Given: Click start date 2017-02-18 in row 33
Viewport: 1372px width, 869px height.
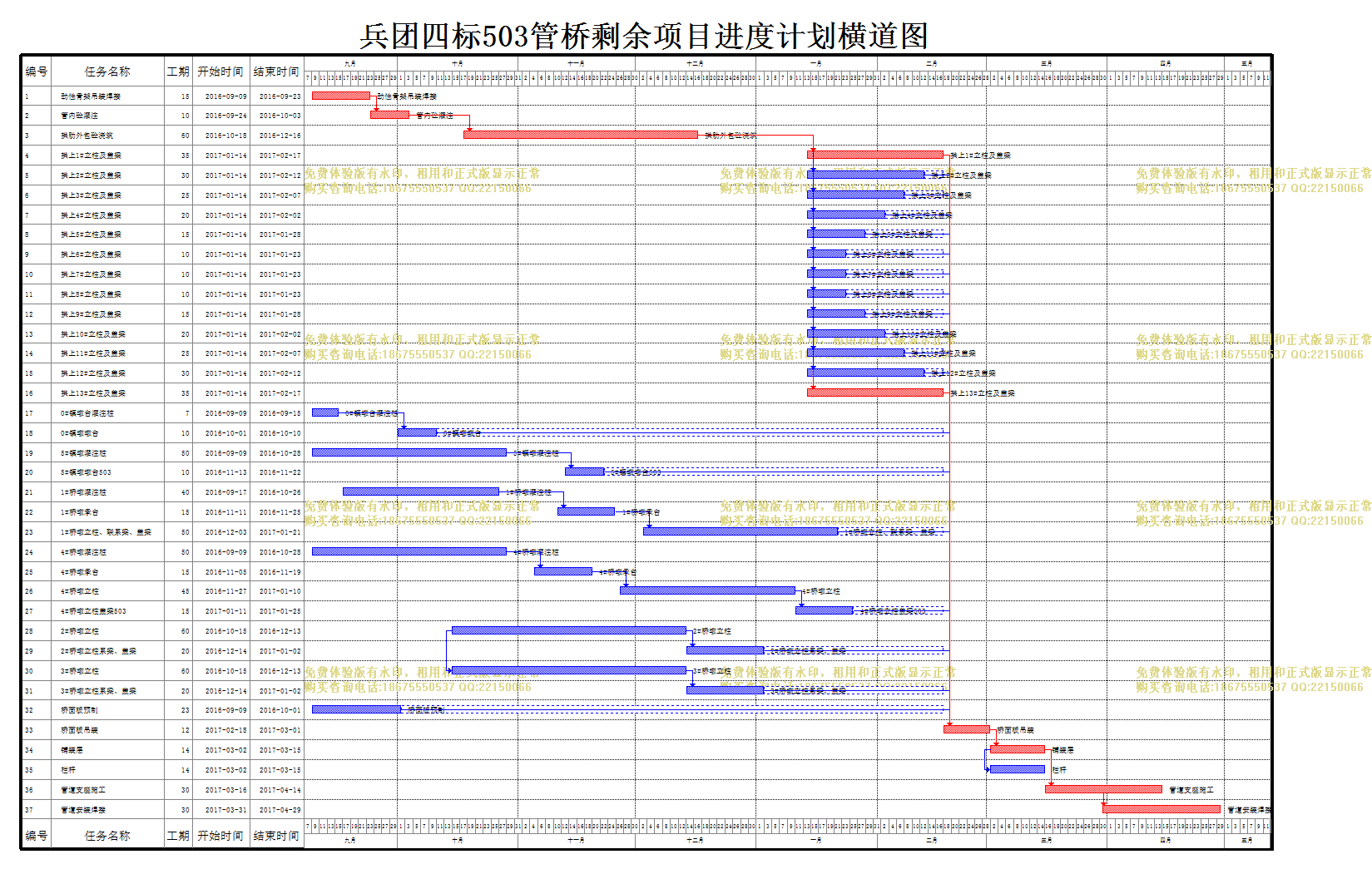Looking at the screenshot, I should pos(226,730).
